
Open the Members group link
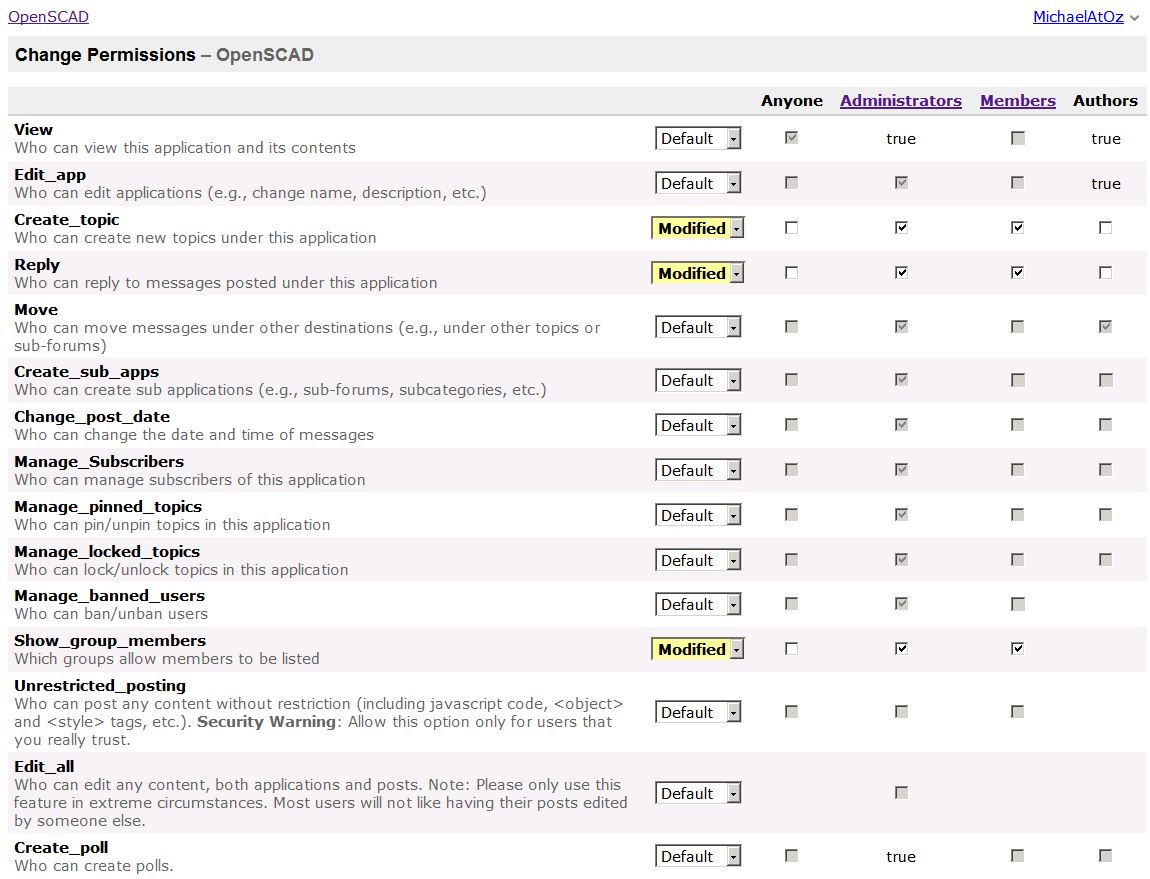(x=1017, y=101)
